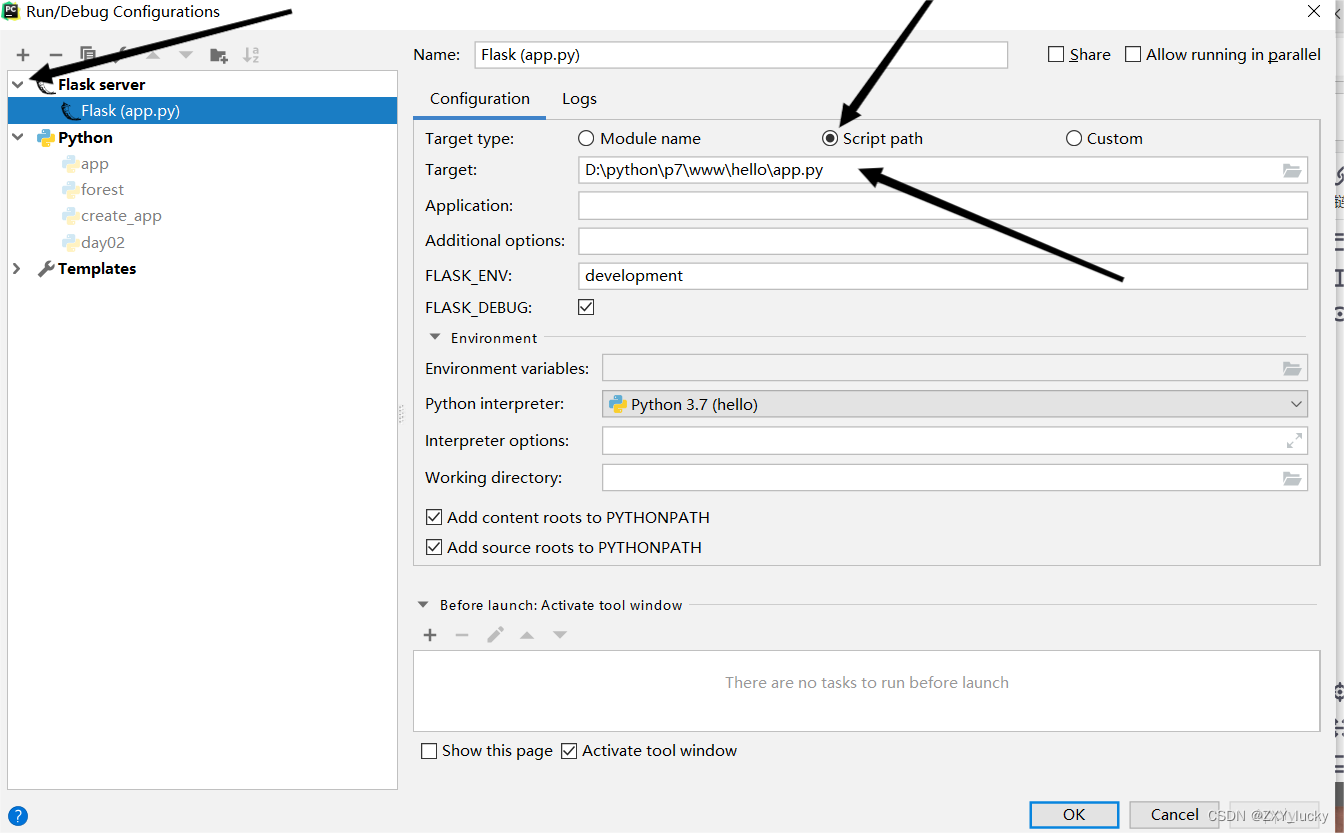Remove the selected configuration with minus icon in left toolbar
1344x833 pixels.
[x=56, y=55]
